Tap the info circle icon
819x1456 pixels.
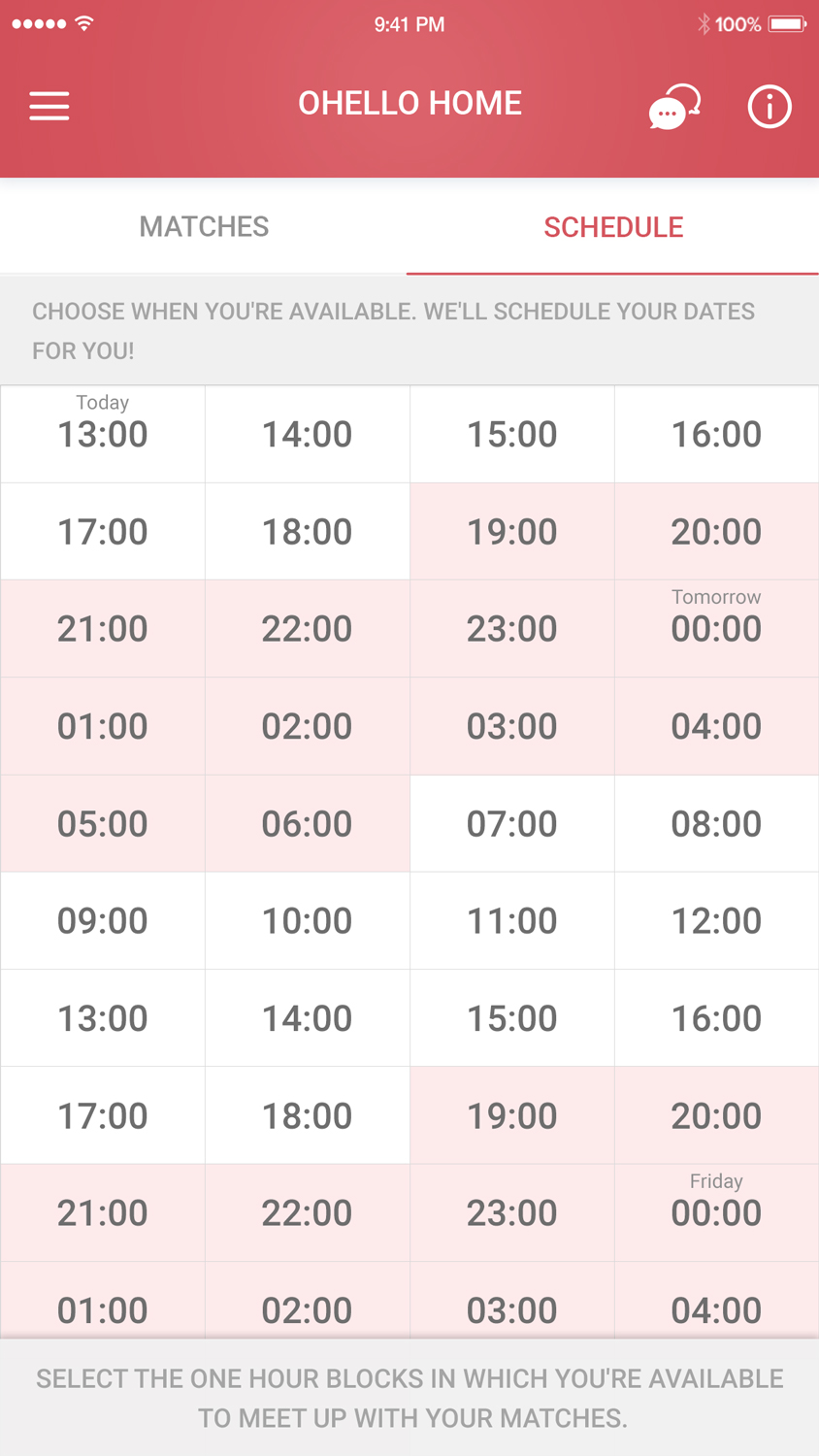coord(770,107)
